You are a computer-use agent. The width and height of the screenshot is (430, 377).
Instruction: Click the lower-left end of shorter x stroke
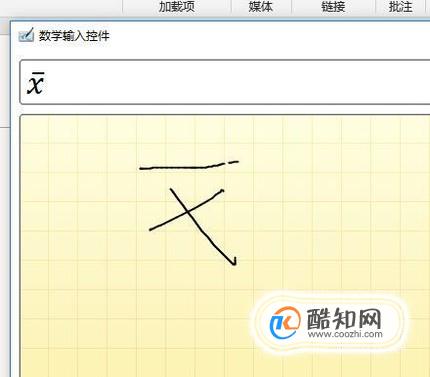151,229
